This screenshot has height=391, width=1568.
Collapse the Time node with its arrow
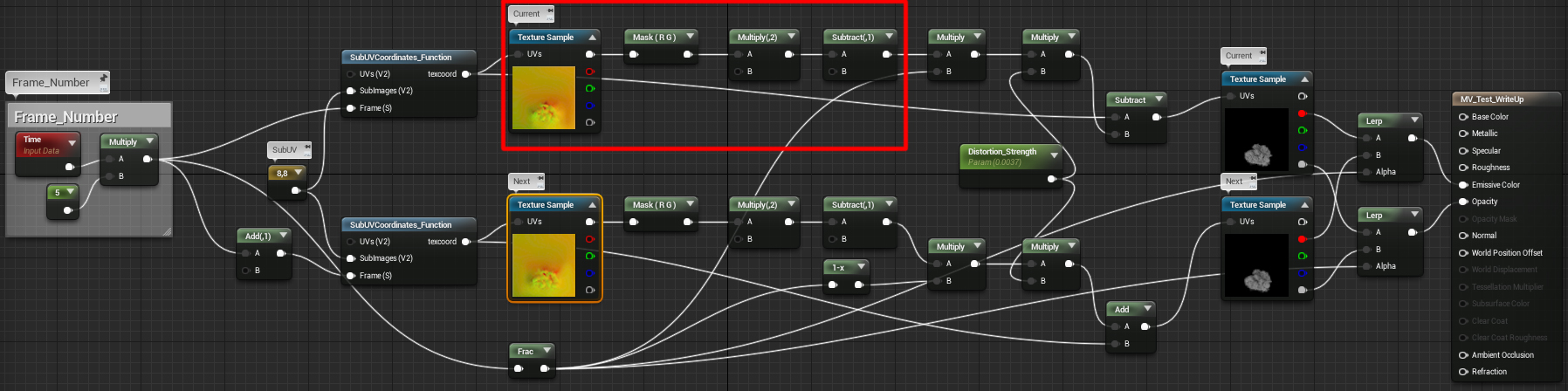pos(72,142)
